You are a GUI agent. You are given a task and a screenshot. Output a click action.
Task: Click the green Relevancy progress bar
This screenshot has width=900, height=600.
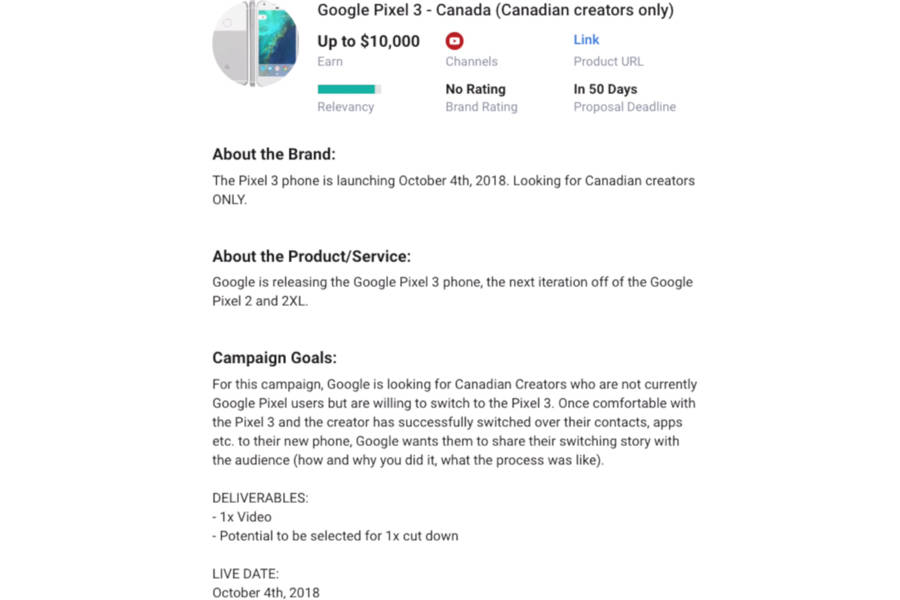[348, 89]
